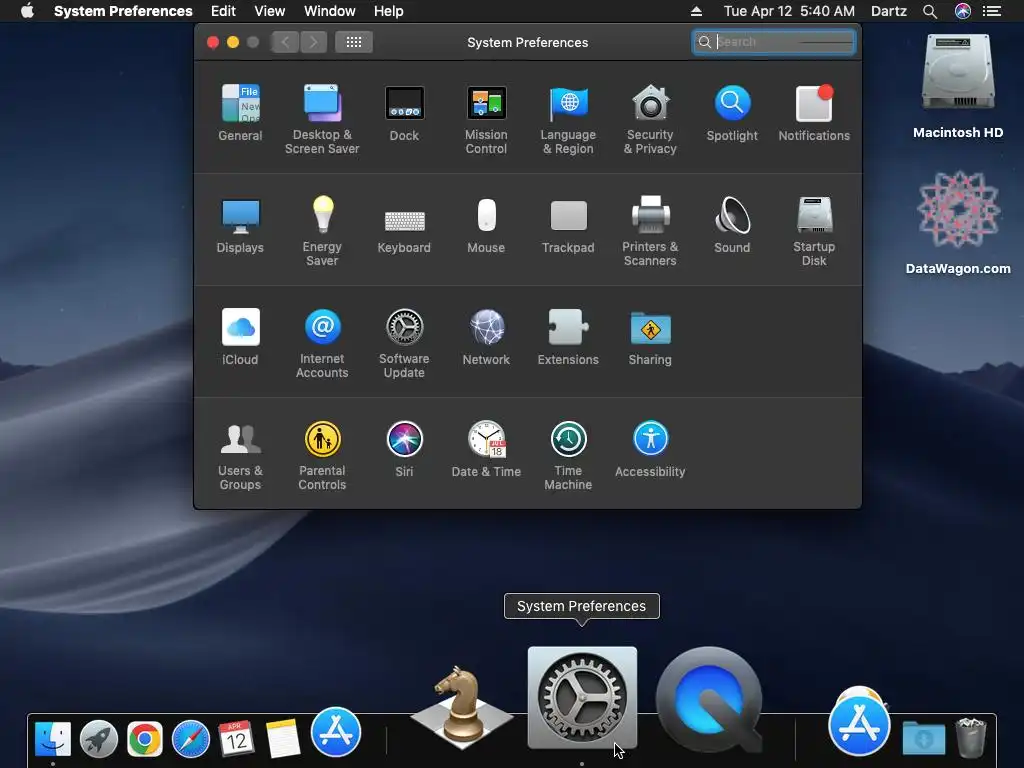Screen dimensions: 1024x768
Task: Activate Siri from the menu bar
Action: point(963,11)
